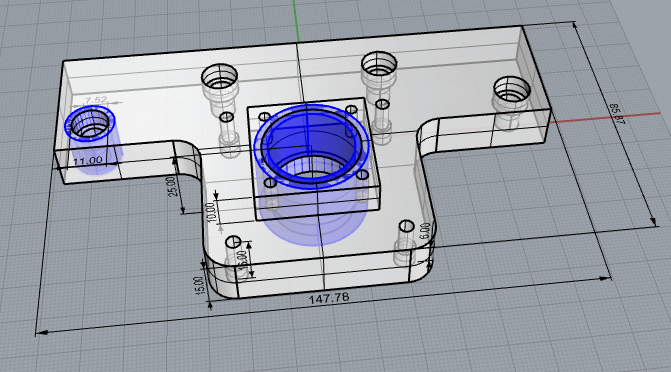Select the small blue highlighted hole on the left arm
The image size is (671, 372).
[90, 123]
